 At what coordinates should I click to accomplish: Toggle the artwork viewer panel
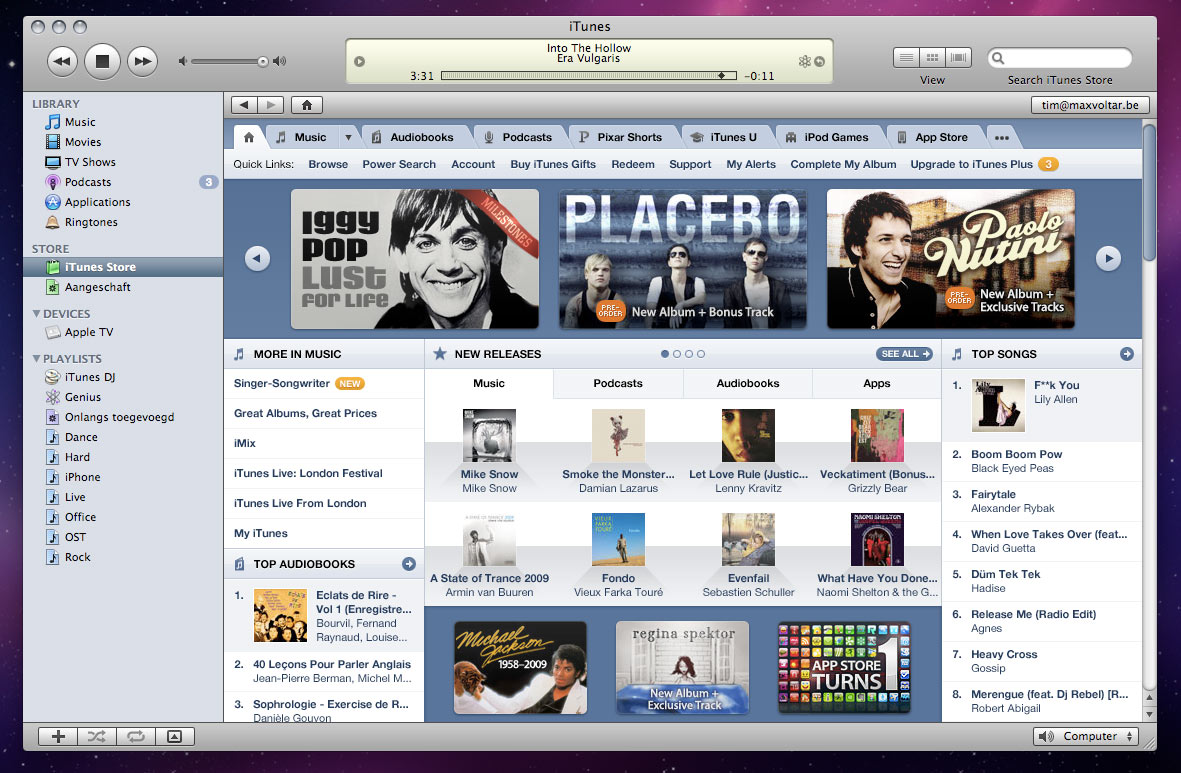point(175,737)
